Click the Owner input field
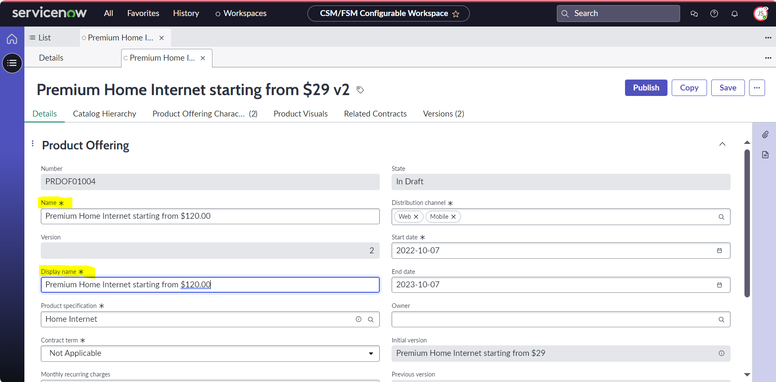Image resolution: width=776 pixels, height=382 pixels. click(561, 319)
